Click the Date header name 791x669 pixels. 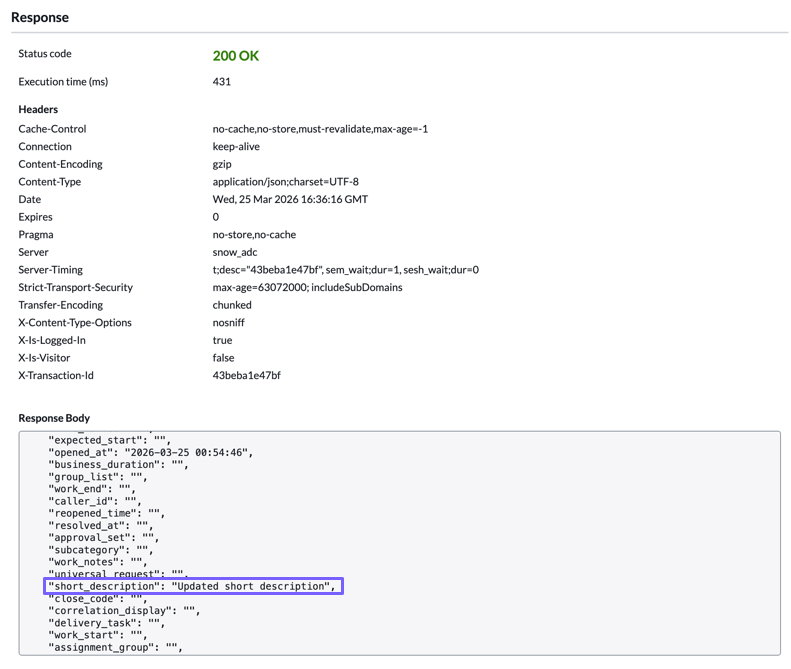pyautogui.click(x=30, y=199)
